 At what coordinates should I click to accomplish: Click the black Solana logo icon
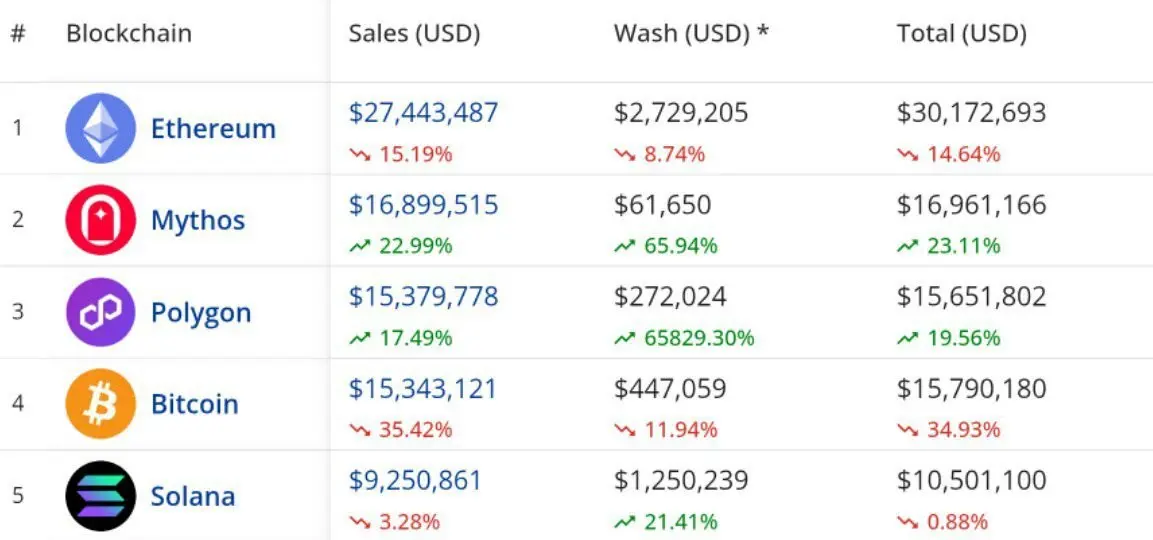coord(101,495)
